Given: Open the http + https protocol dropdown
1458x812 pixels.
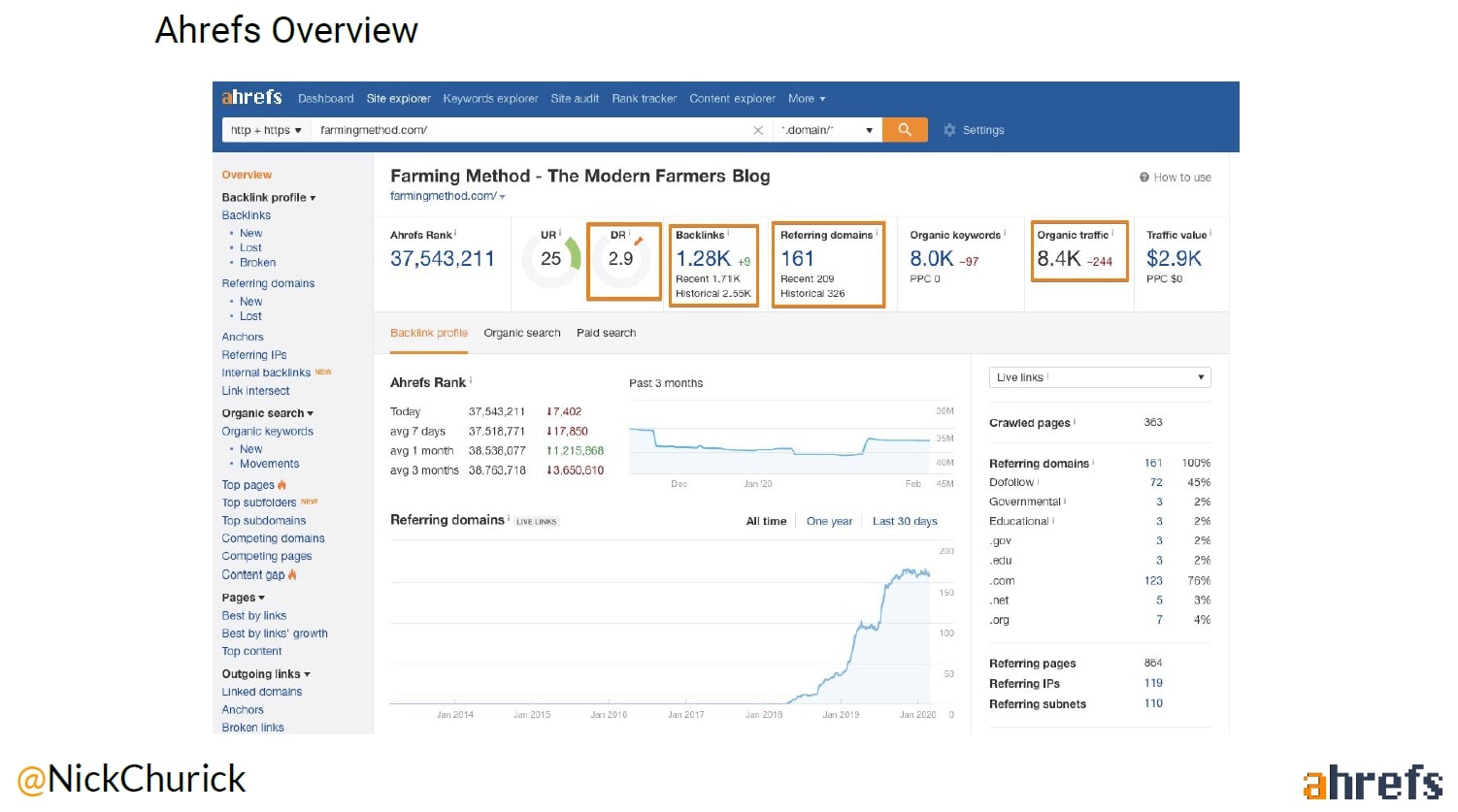Looking at the screenshot, I should (x=266, y=130).
